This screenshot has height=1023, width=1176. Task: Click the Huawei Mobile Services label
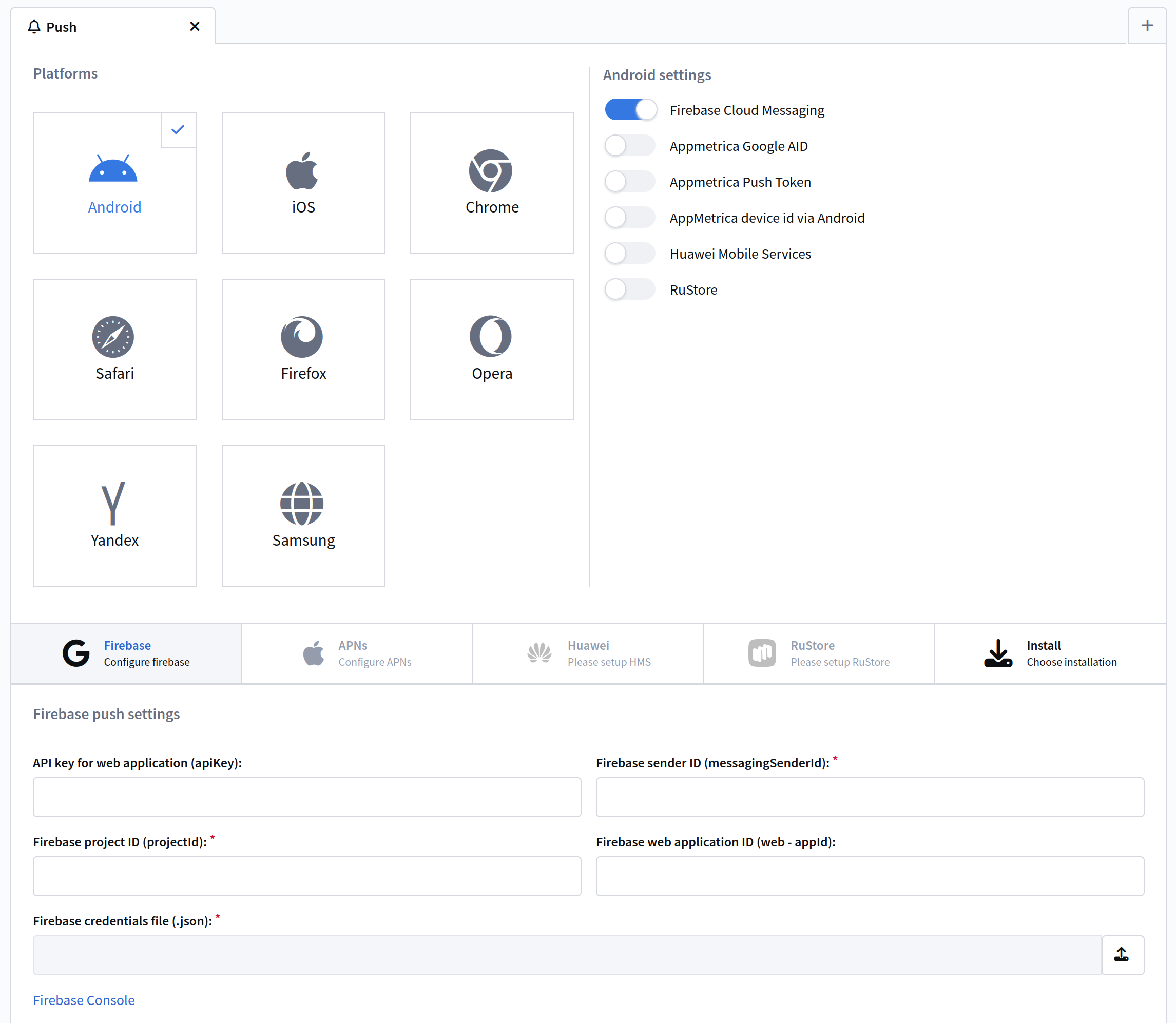click(740, 254)
